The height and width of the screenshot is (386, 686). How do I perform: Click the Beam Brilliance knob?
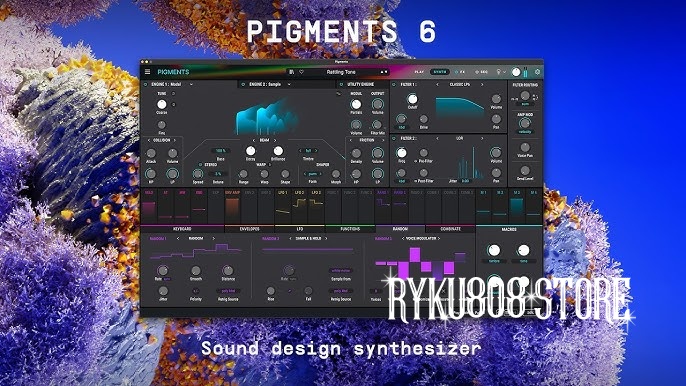pos(278,151)
